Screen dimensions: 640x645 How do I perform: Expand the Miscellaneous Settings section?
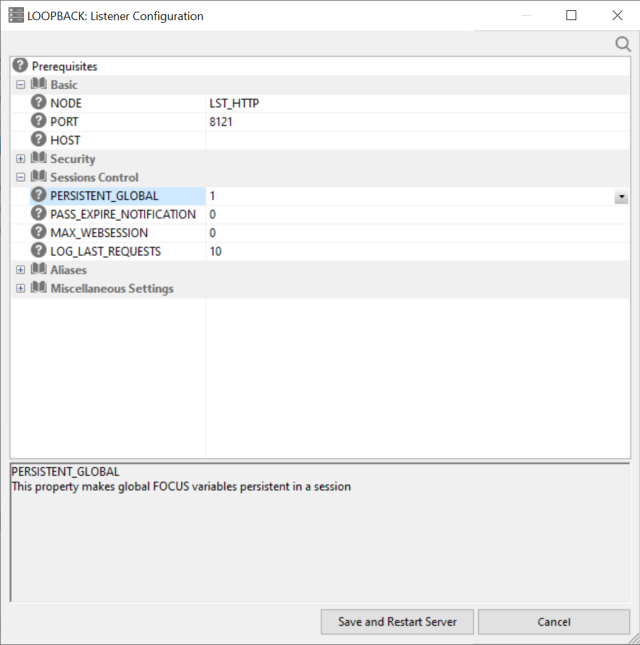pos(21,289)
